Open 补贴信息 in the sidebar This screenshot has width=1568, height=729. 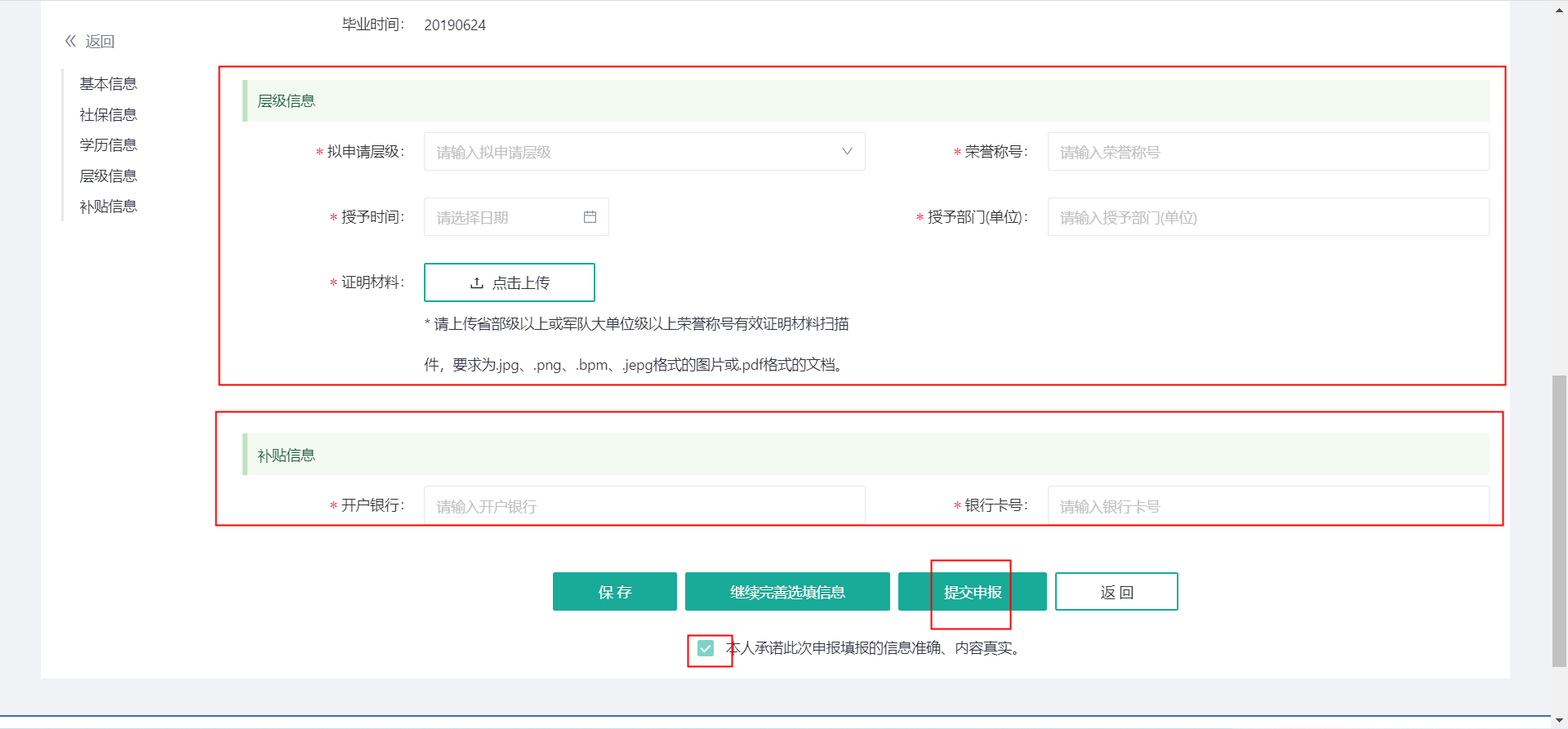[108, 207]
